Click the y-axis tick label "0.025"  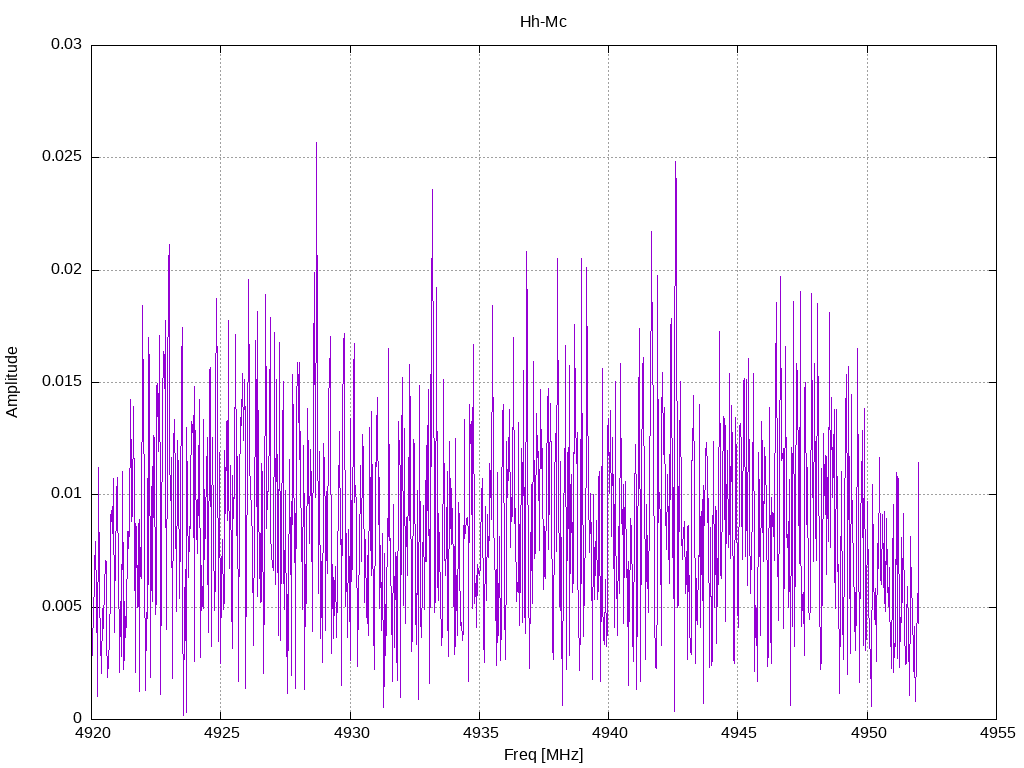pos(62,157)
